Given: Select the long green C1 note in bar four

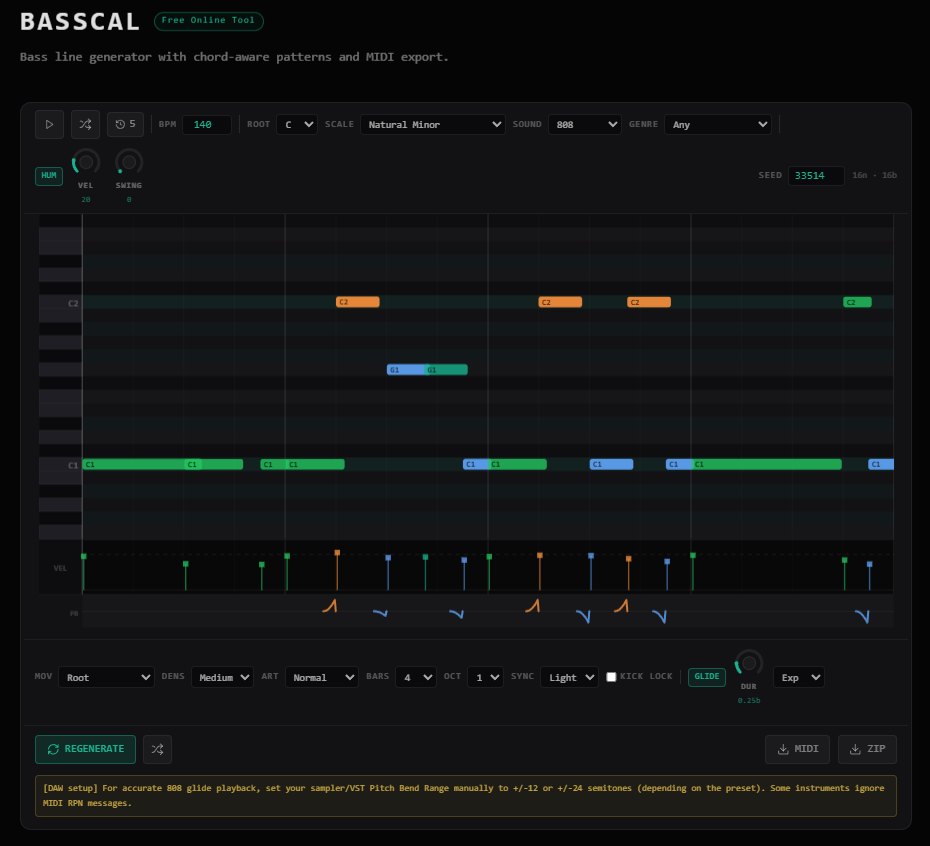Looking at the screenshot, I should point(767,465).
